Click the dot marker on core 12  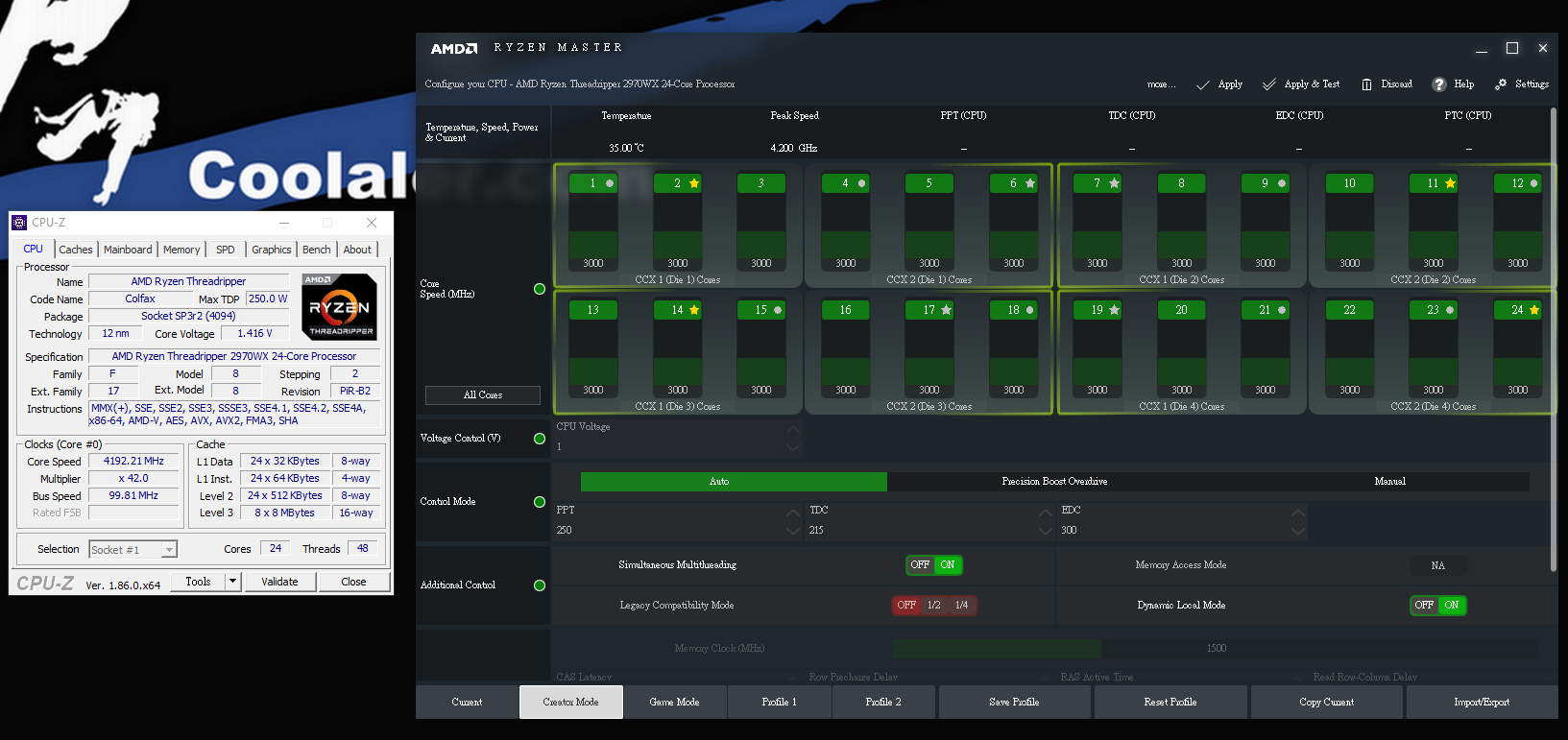pyautogui.click(x=1533, y=183)
